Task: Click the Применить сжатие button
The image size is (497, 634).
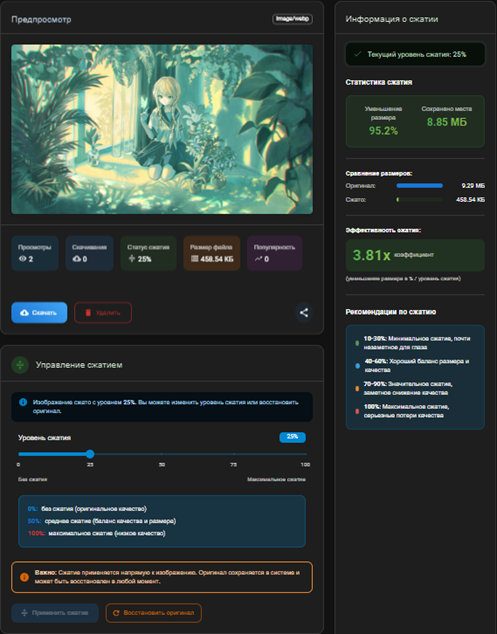Action: coord(55,613)
